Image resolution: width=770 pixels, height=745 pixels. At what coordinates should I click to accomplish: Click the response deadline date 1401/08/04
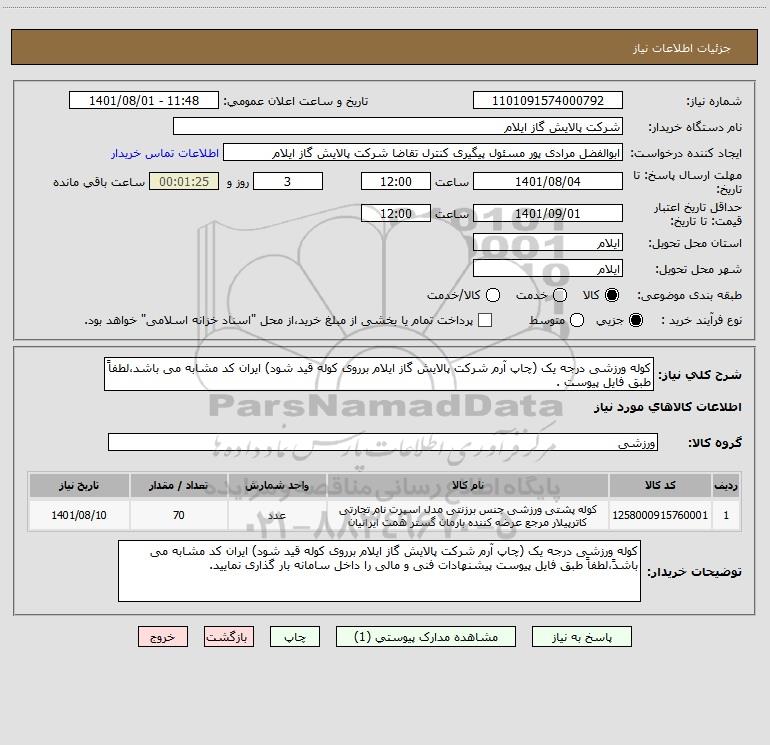[x=548, y=181]
